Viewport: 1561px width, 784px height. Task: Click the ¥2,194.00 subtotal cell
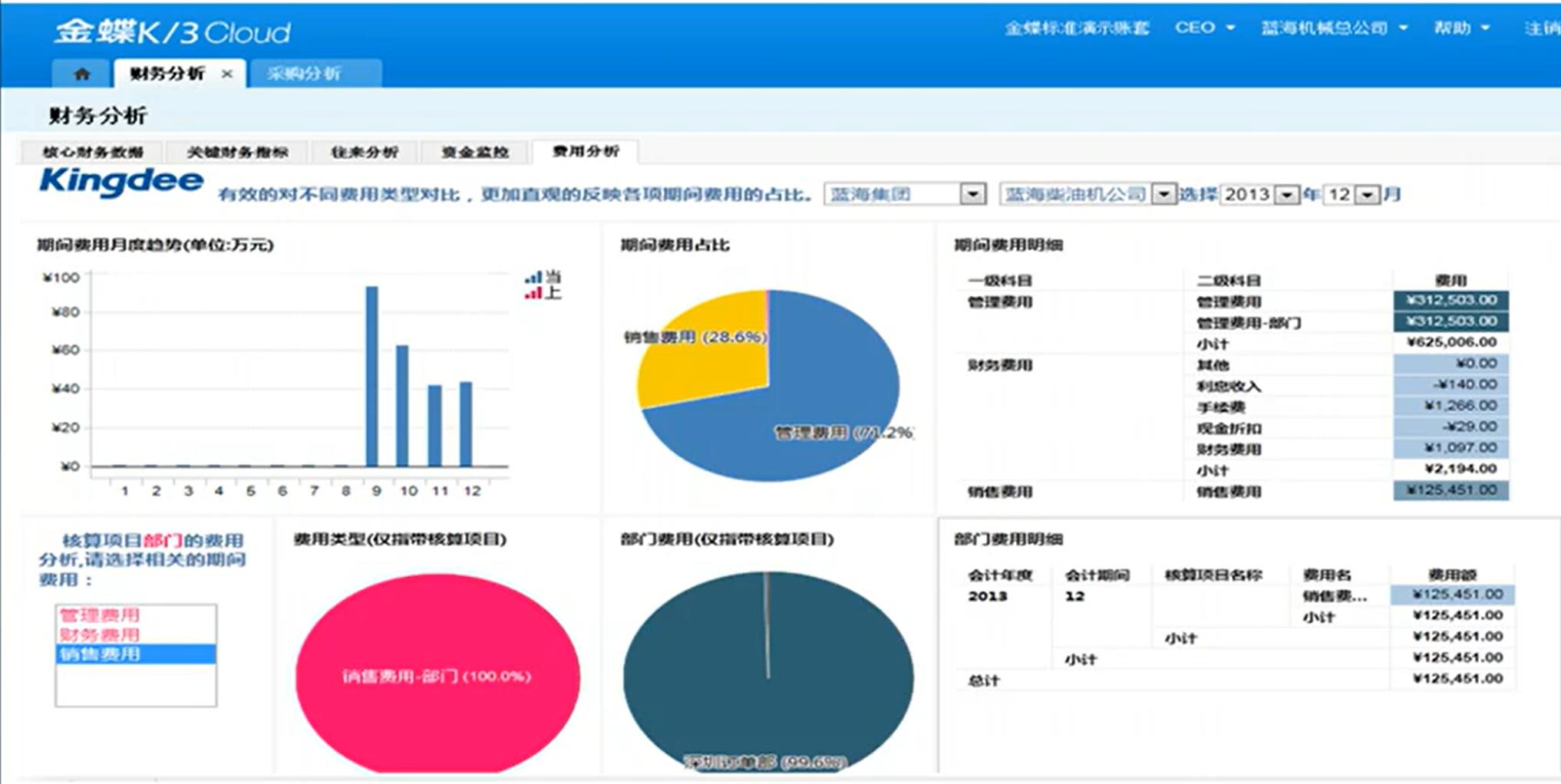point(1450,469)
